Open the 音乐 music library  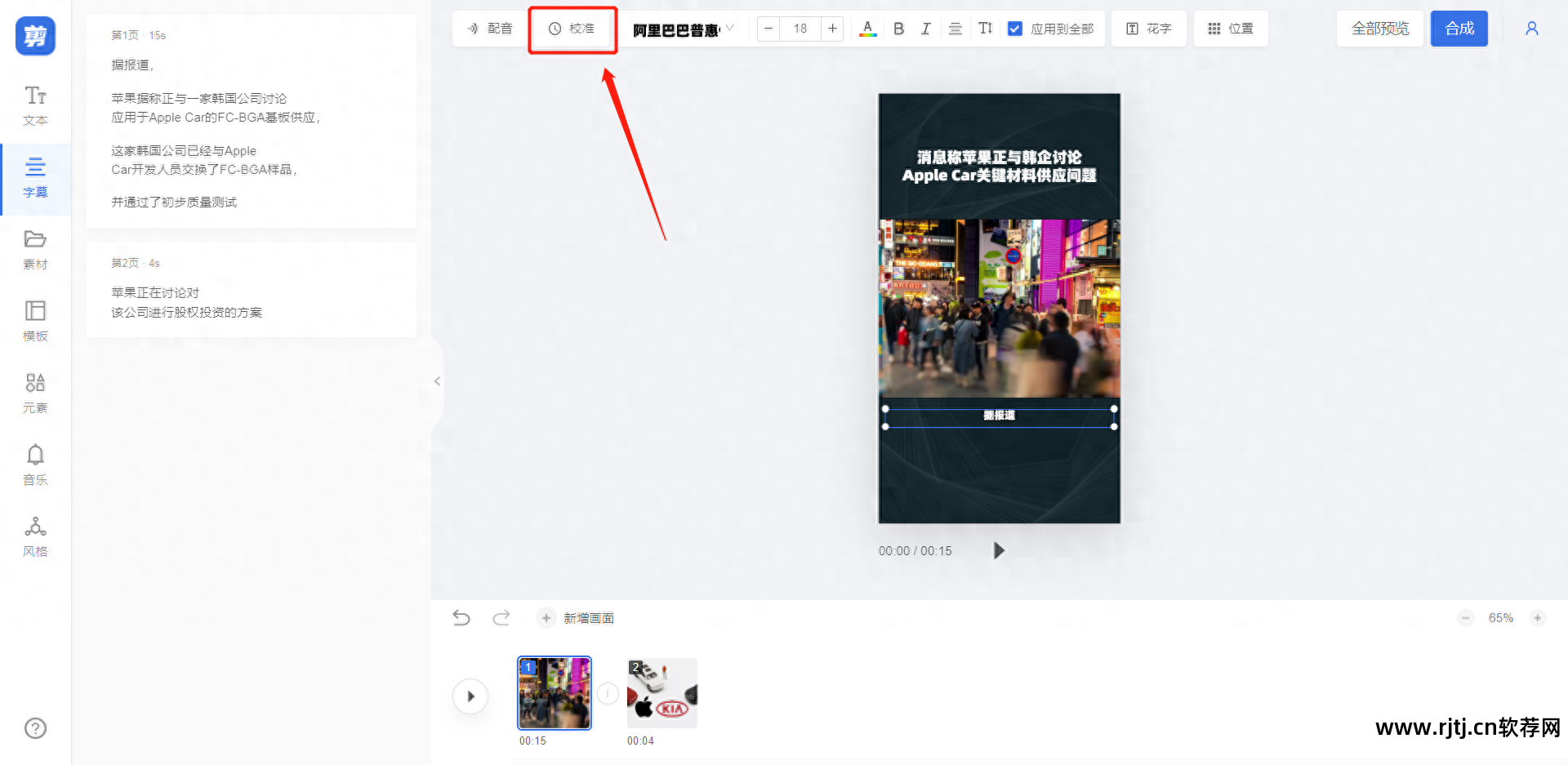[x=35, y=464]
